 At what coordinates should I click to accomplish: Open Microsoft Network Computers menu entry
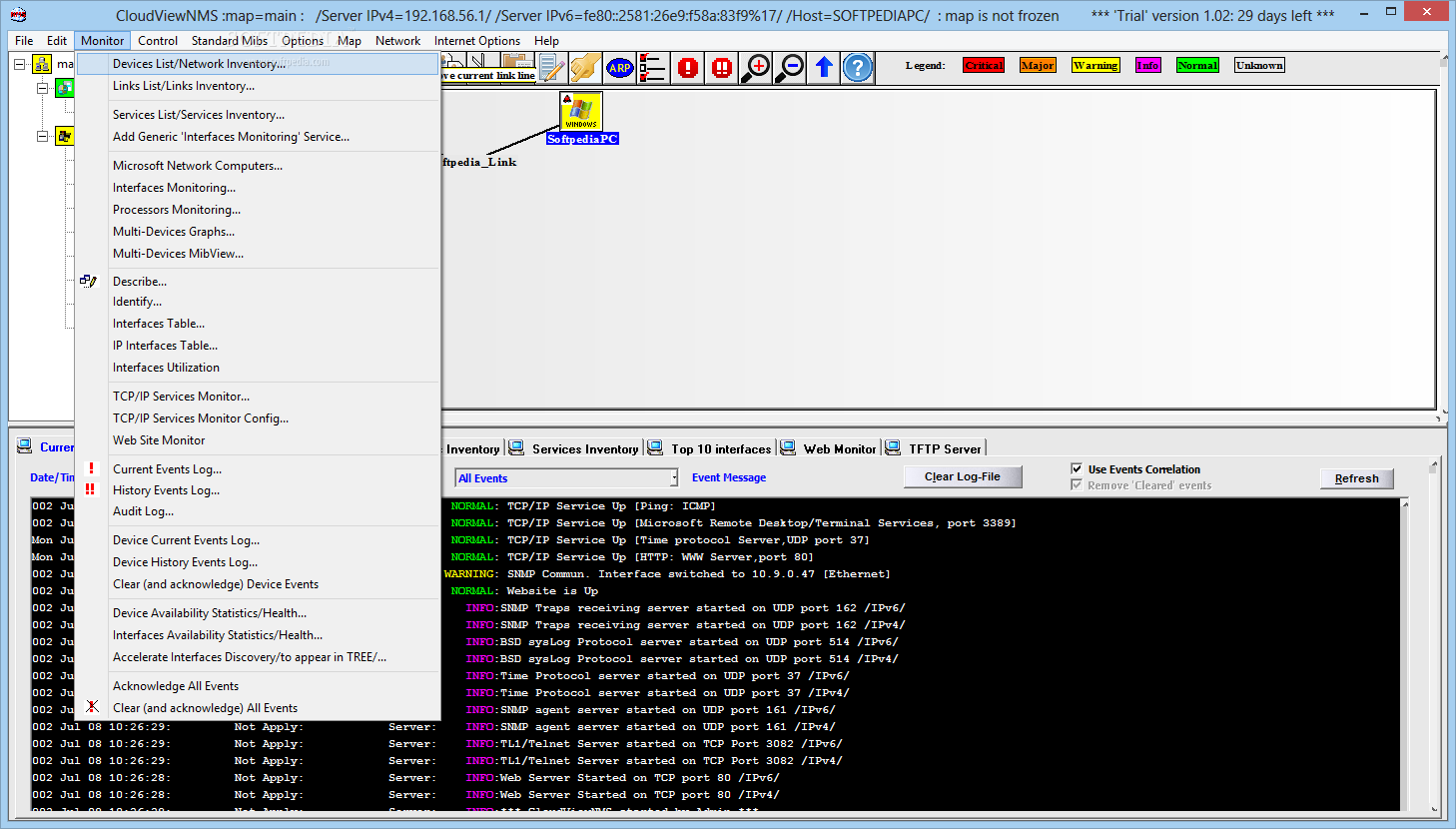[x=258, y=166]
